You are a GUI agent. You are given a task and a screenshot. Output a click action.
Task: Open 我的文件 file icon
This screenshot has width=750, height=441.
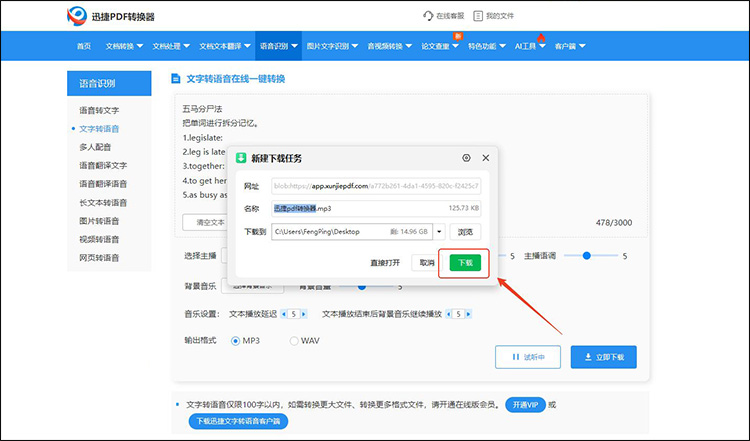(478, 16)
